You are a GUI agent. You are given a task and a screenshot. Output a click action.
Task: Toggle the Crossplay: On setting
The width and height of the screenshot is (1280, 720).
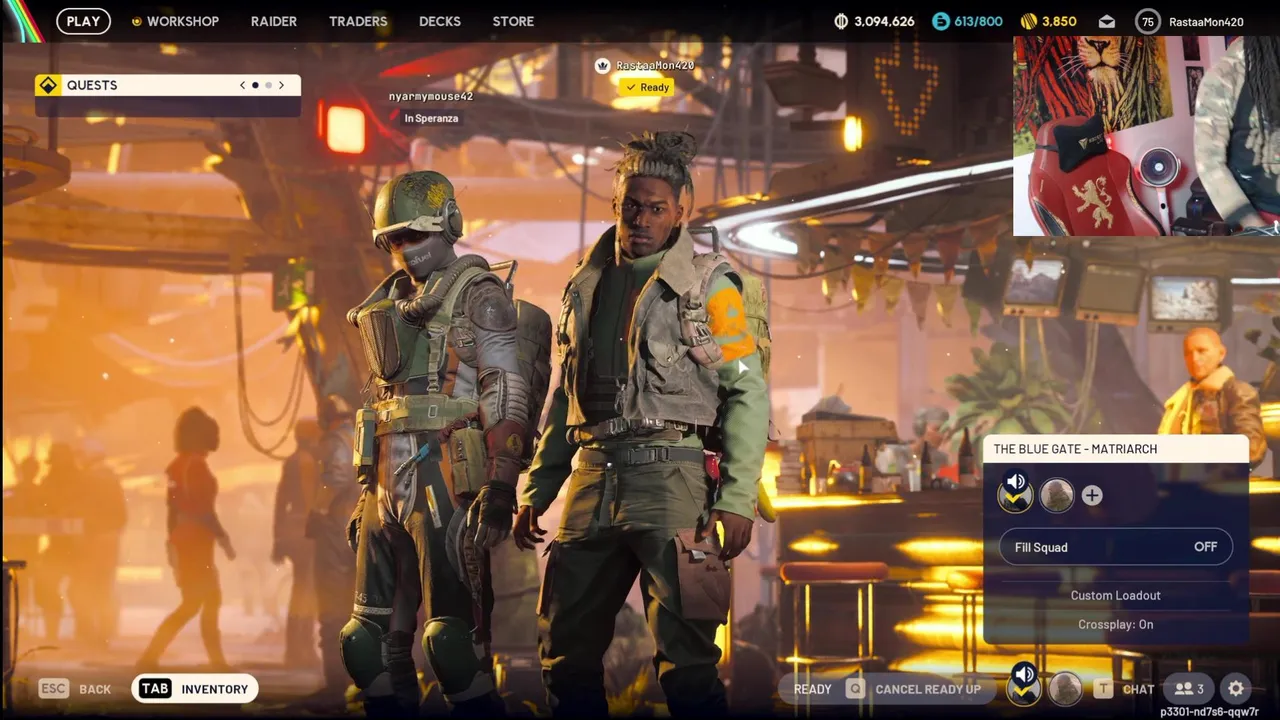click(x=1116, y=624)
